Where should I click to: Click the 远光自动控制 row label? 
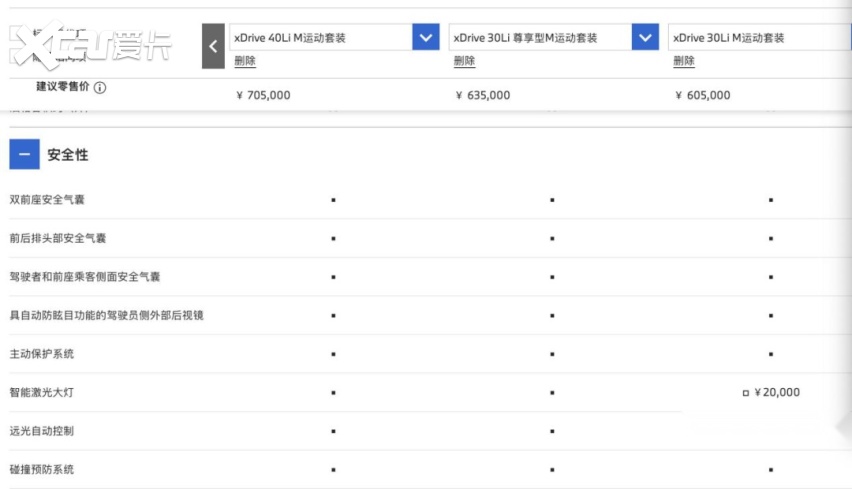click(x=41, y=431)
